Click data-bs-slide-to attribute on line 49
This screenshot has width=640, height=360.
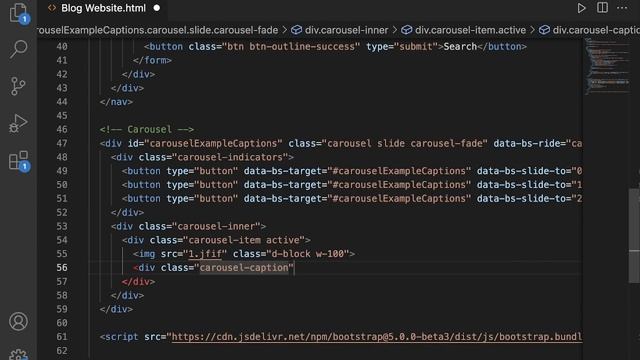click(524, 171)
